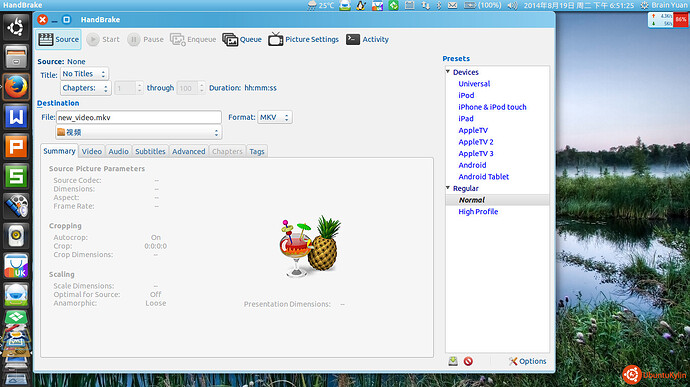Open the Chapters range type dropdown
The image size is (690, 387).
click(x=85, y=88)
